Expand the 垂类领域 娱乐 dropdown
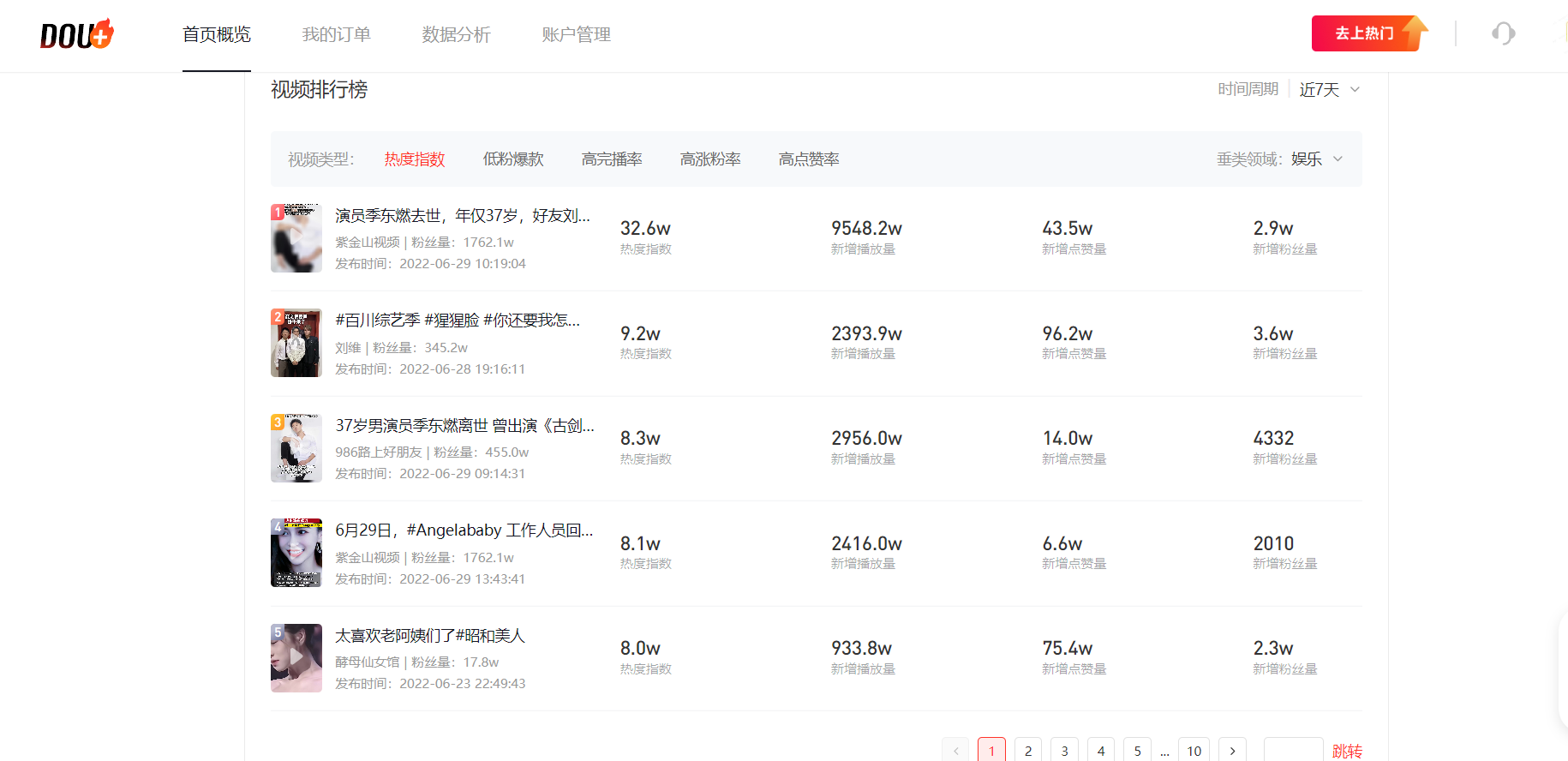The image size is (1568, 761). coord(1317,159)
